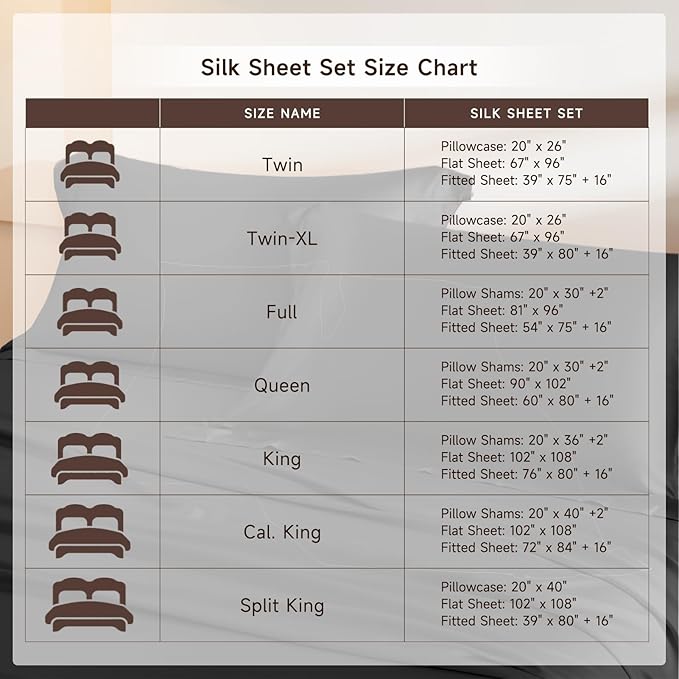Choose the Twin-XL size label
Screen dimensions: 679x679
pyautogui.click(x=282, y=238)
